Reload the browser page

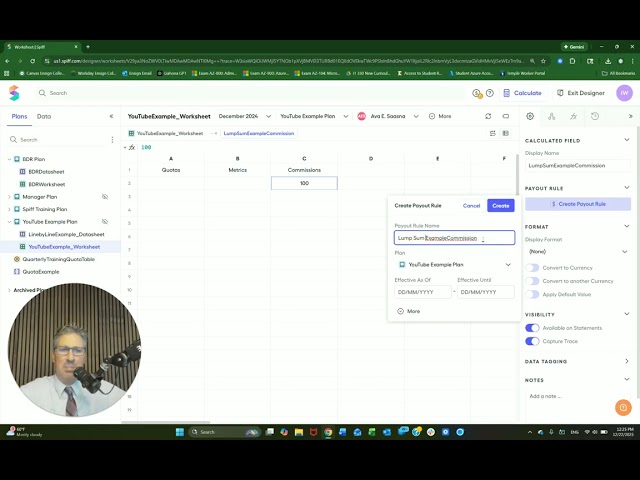click(x=32, y=61)
